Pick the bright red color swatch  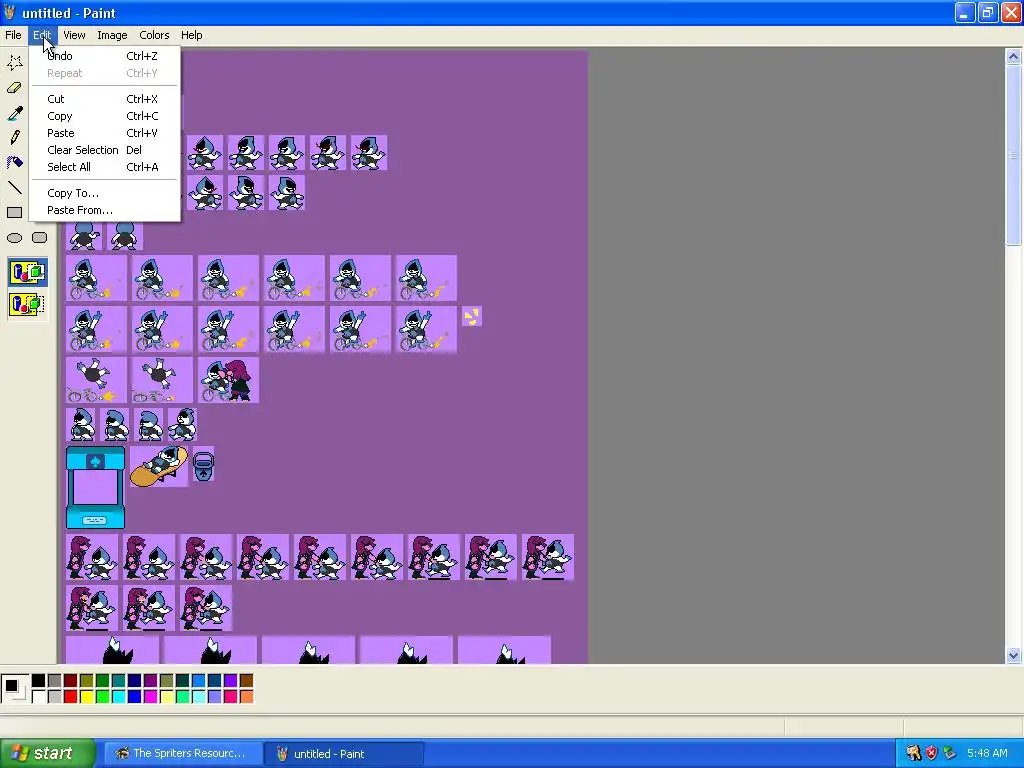(71, 697)
